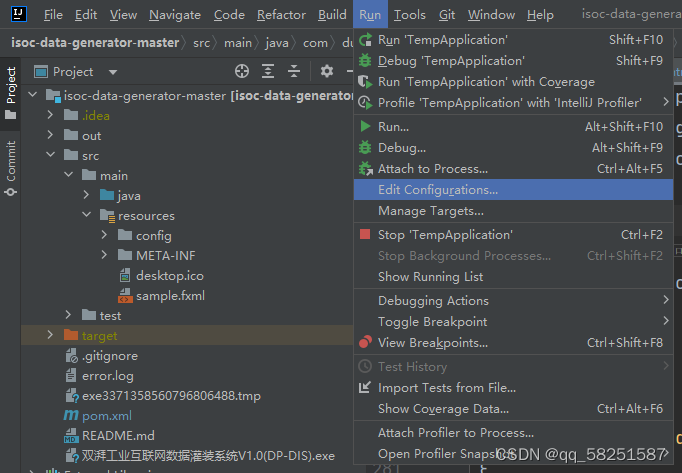Collapse the isoc-data-generator-master root node

click(33, 94)
